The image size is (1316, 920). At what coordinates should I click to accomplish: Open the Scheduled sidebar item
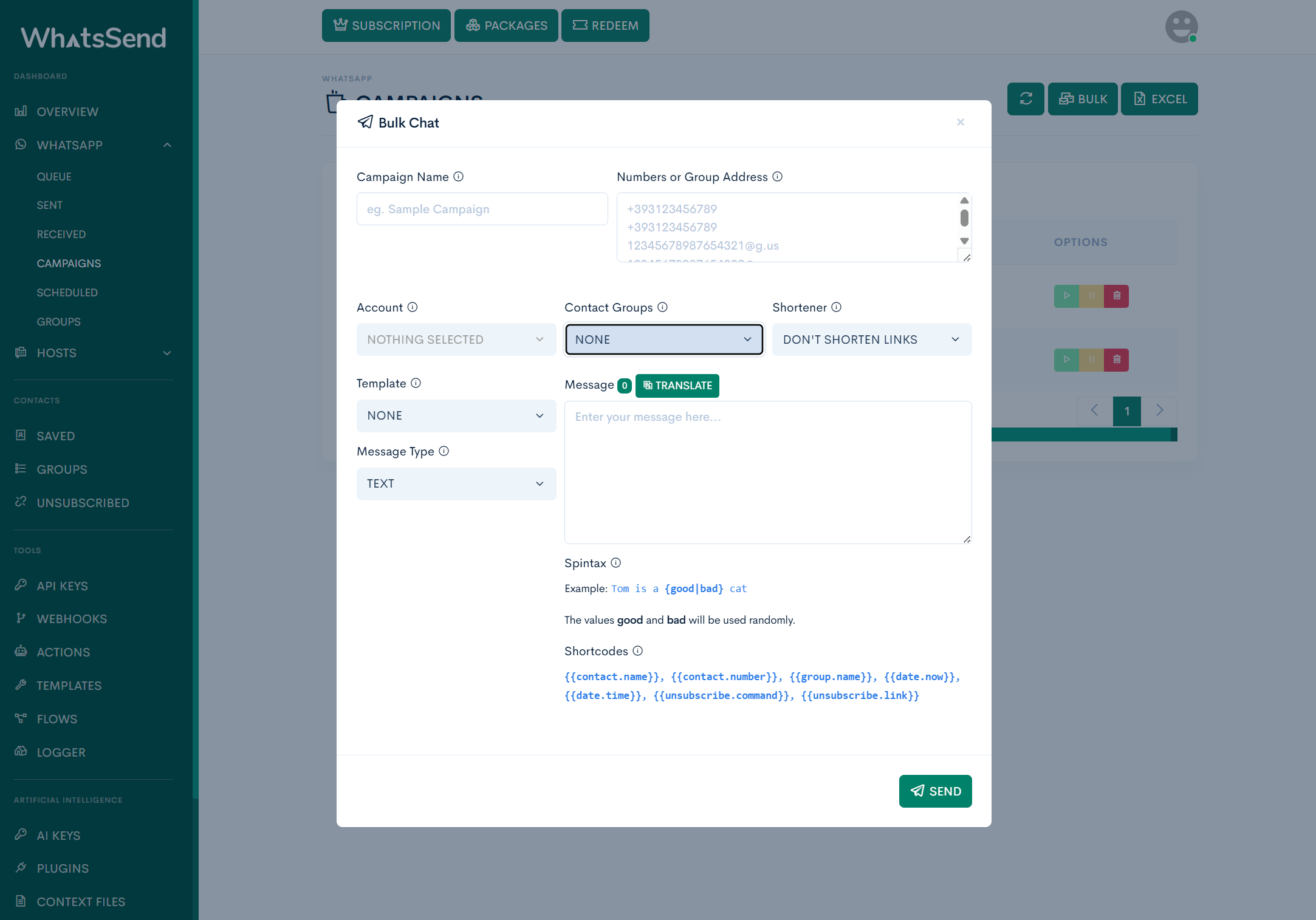(x=67, y=293)
